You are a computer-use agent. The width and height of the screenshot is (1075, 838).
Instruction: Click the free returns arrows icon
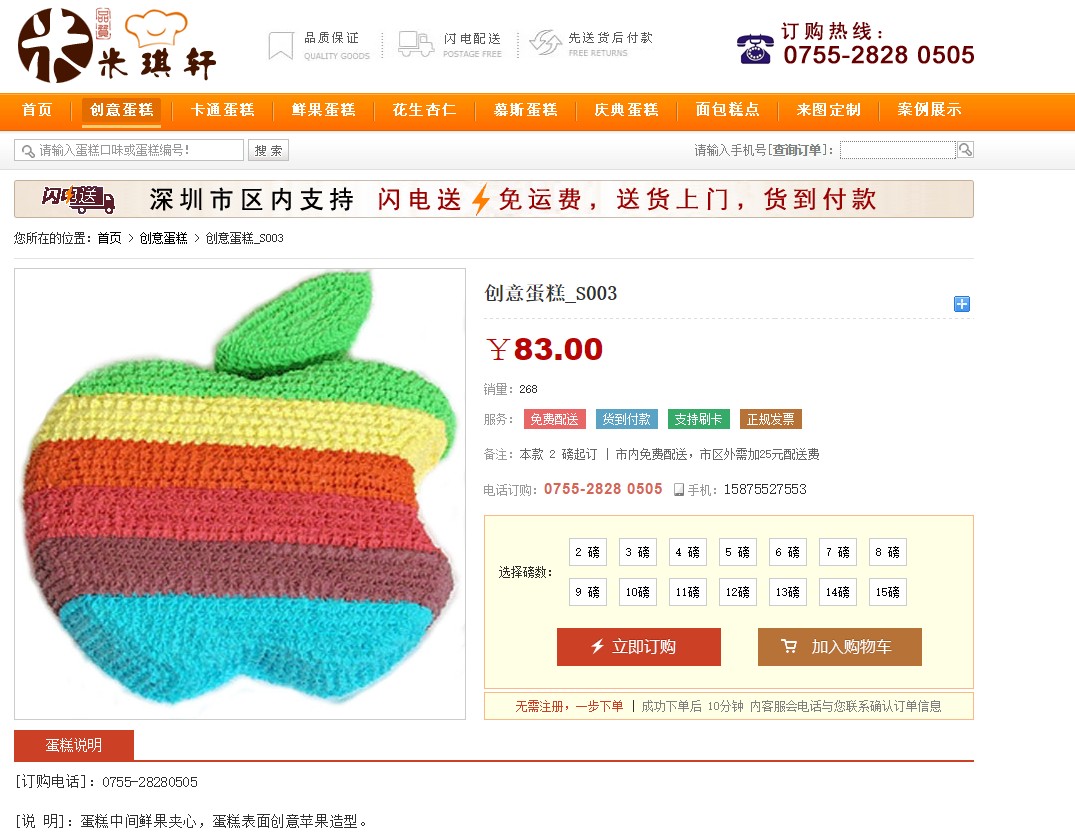point(545,43)
